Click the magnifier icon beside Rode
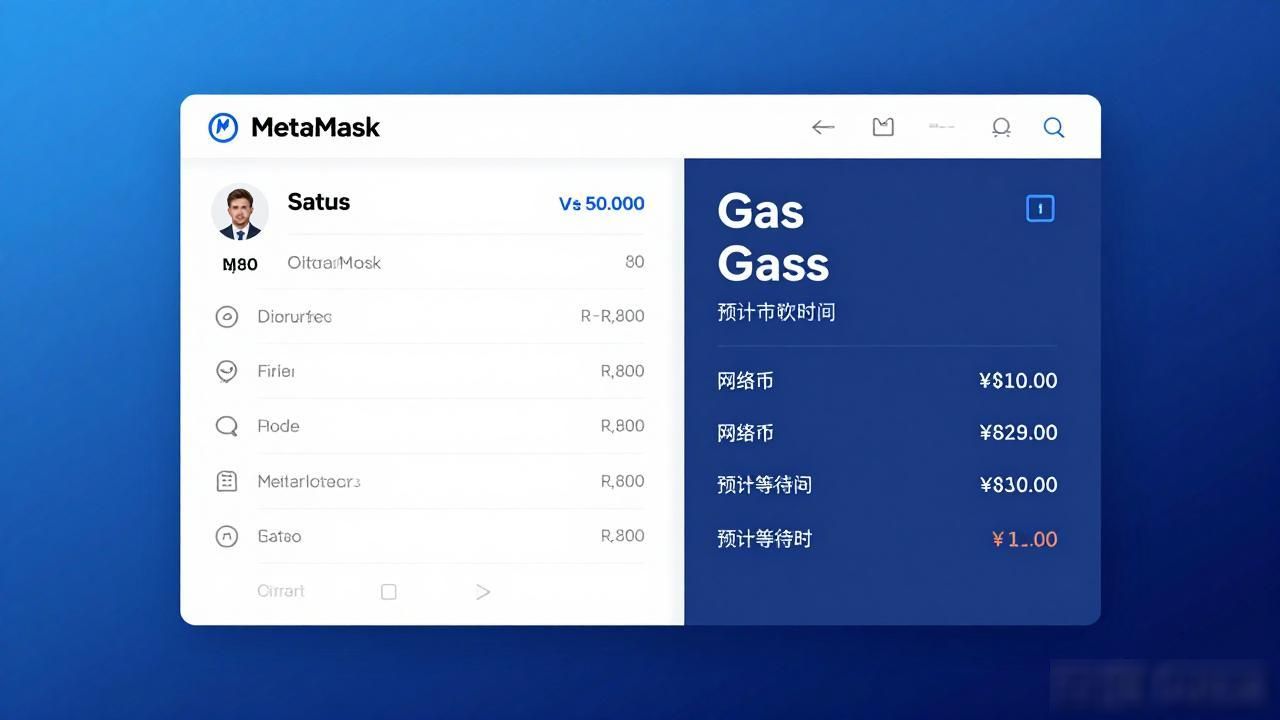Image resolution: width=1280 pixels, height=720 pixels. point(227,427)
